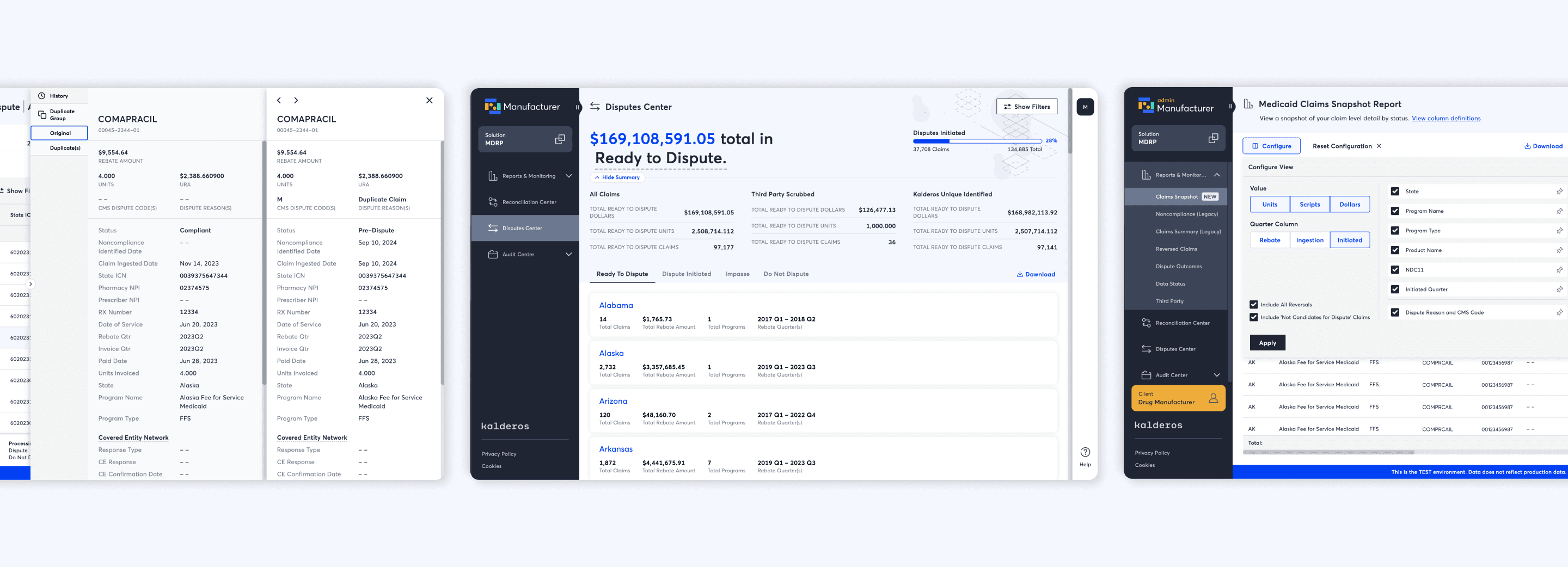Viewport: 1568px width, 567px height.
Task: Uncheck the Product Name checkbox
Action: [1395, 250]
